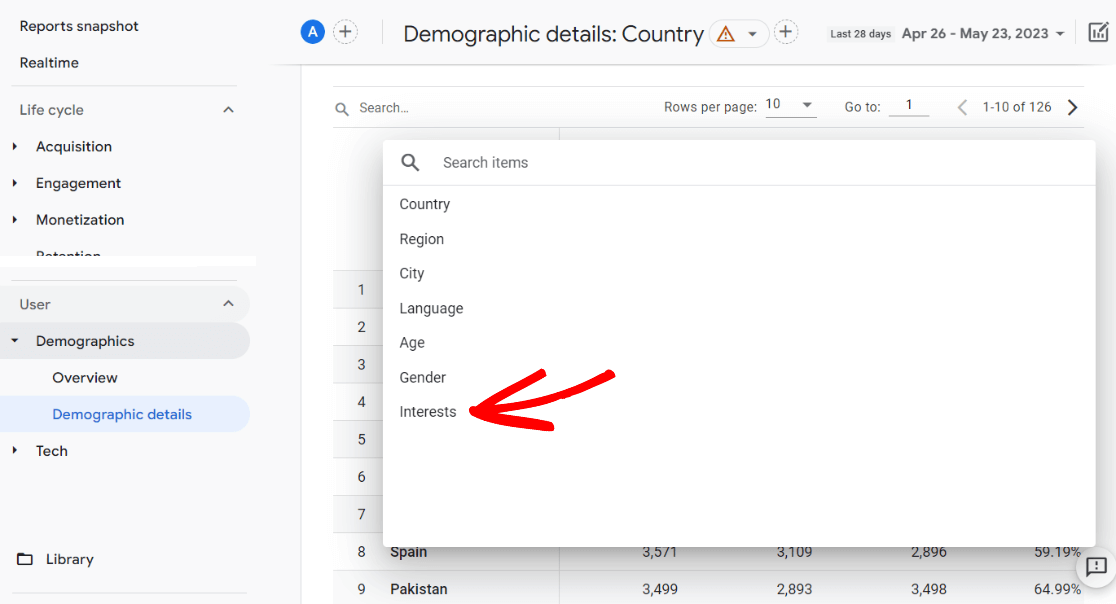The image size is (1116, 604).
Task: Click the orange warning triangle icon
Action: click(x=726, y=34)
